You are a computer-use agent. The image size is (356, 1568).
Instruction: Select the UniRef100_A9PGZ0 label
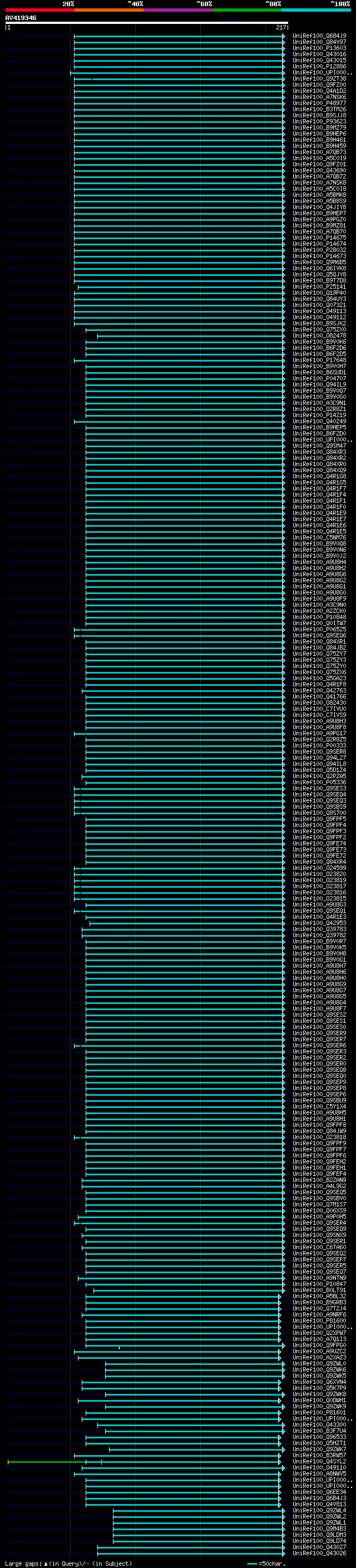(x=319, y=219)
